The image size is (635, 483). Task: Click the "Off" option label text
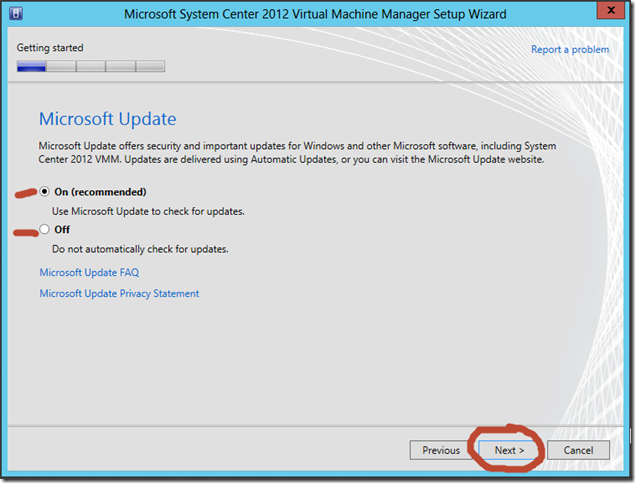[x=62, y=230]
